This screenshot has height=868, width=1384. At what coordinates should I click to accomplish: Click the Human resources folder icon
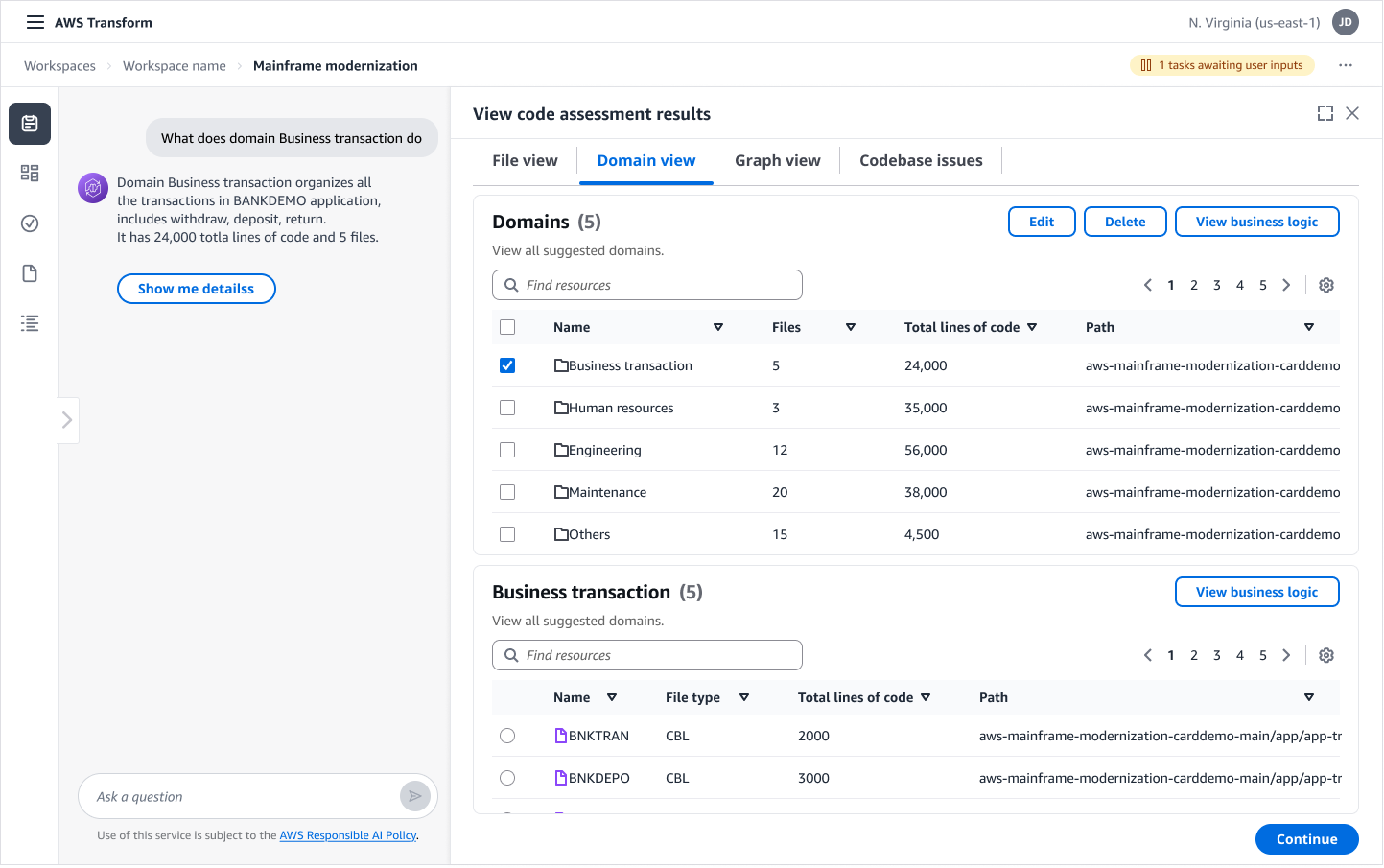(561, 408)
